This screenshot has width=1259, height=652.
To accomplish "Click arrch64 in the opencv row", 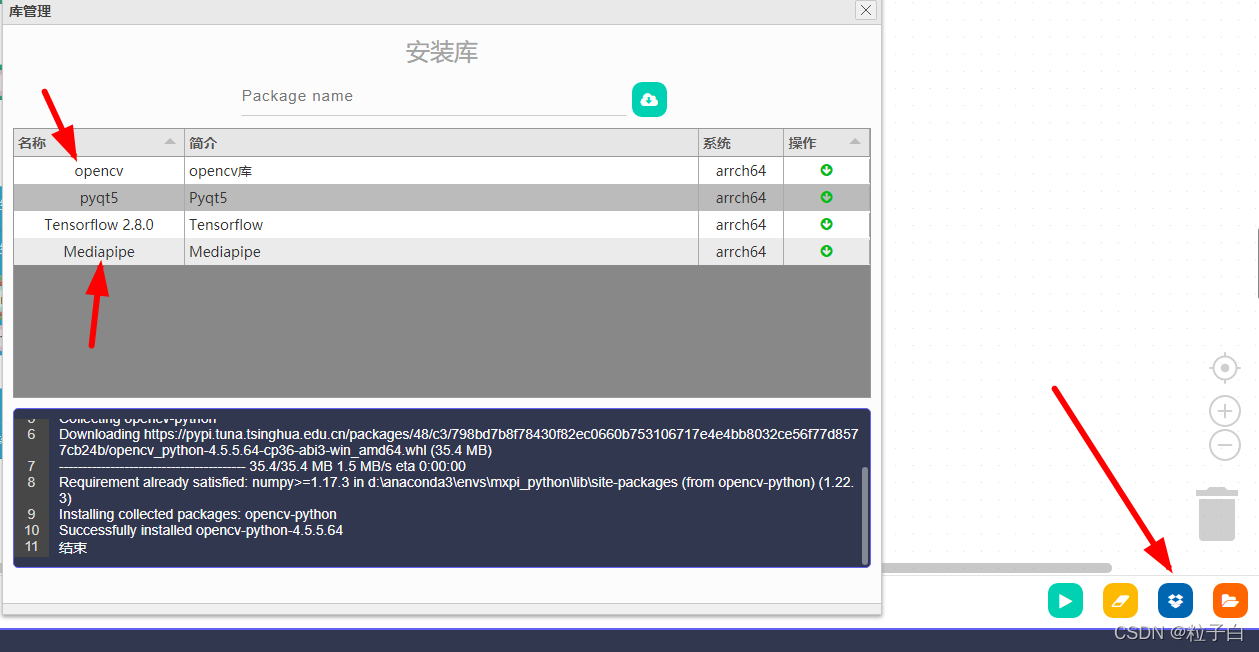I will 741,171.
